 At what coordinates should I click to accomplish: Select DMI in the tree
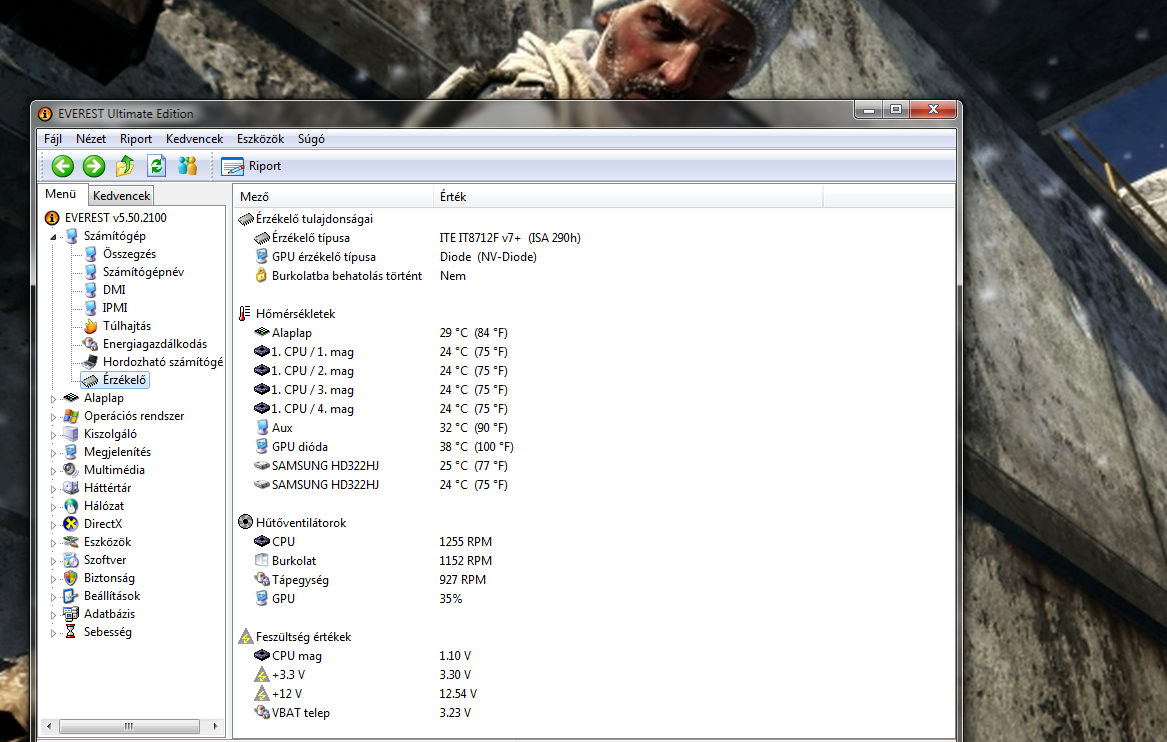point(114,290)
